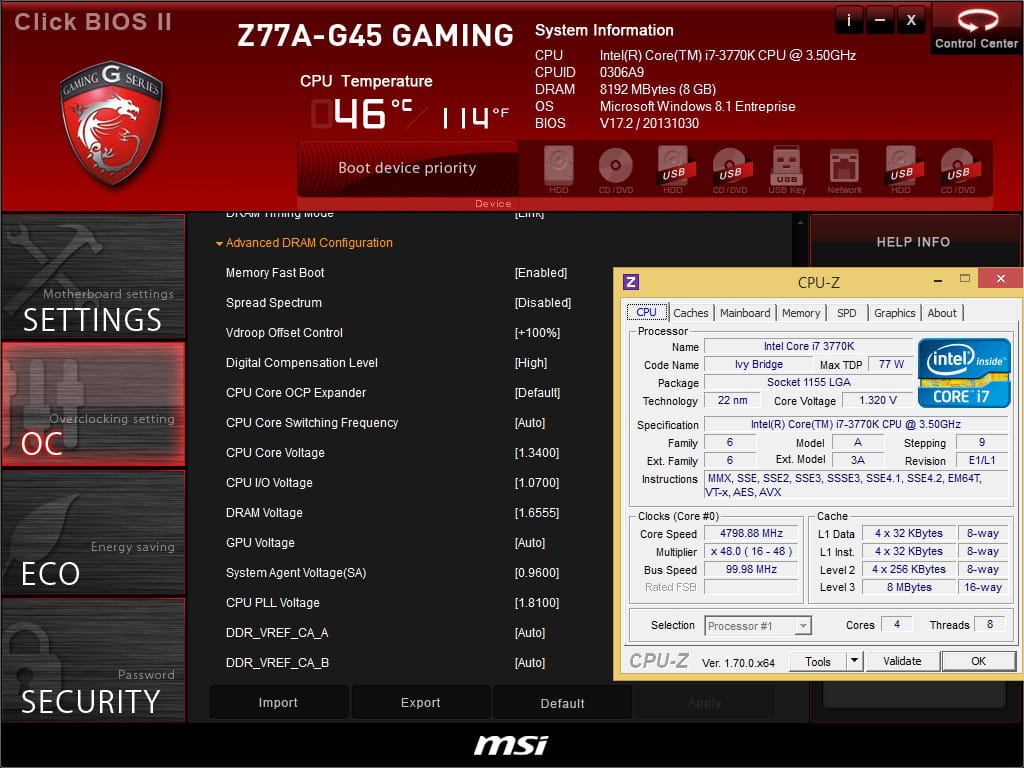Click the HELP INFO panel header
This screenshot has height=768, width=1024.
click(913, 242)
